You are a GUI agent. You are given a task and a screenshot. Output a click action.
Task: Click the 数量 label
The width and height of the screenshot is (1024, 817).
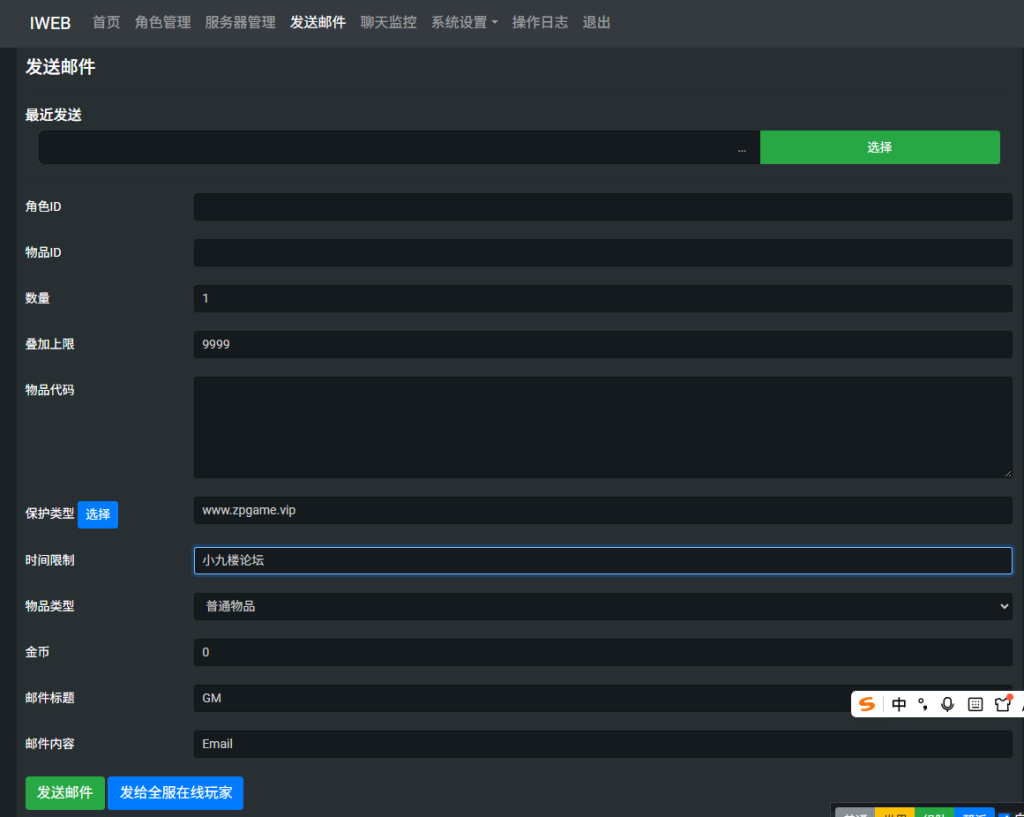click(37, 298)
